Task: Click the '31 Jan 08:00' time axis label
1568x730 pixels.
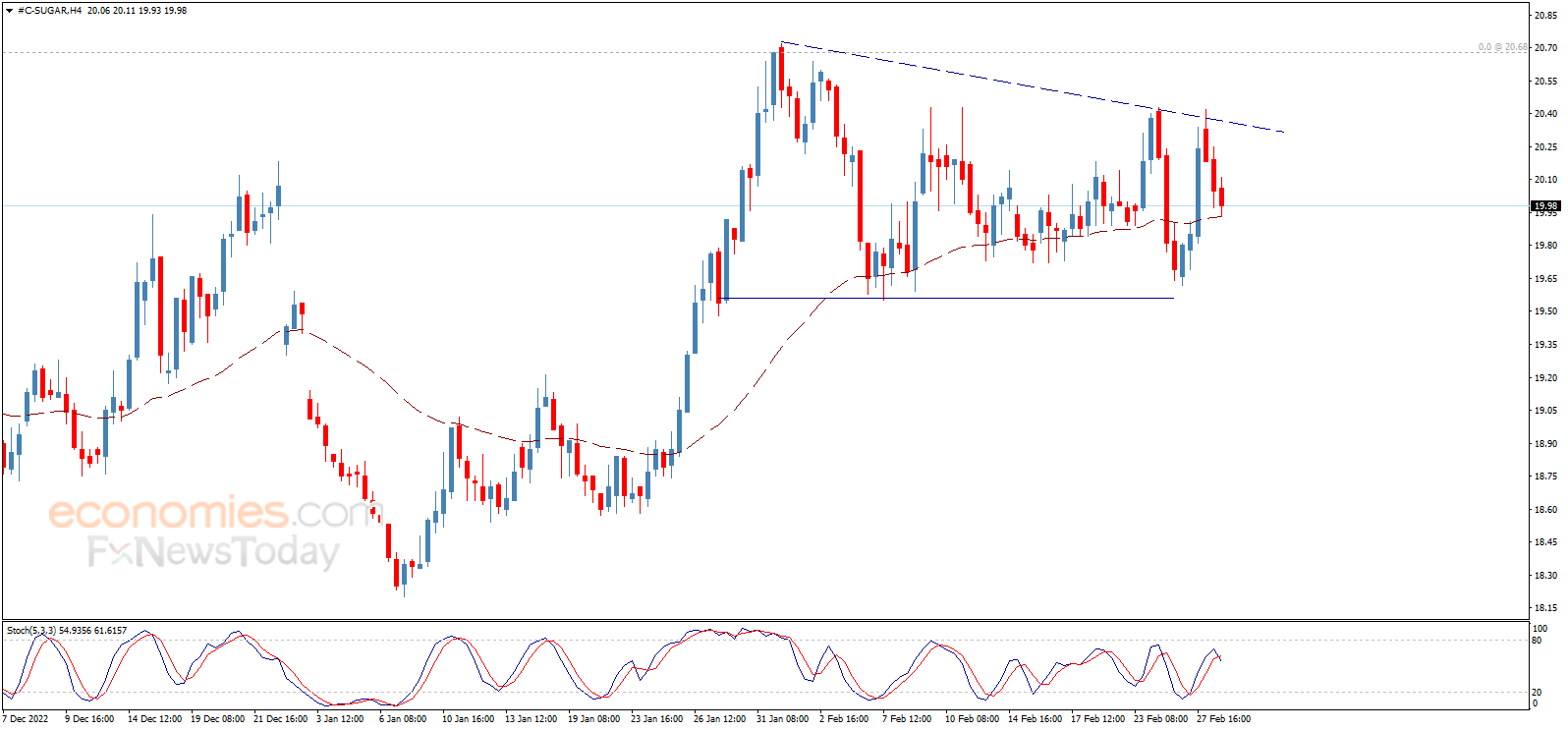Action: (783, 719)
